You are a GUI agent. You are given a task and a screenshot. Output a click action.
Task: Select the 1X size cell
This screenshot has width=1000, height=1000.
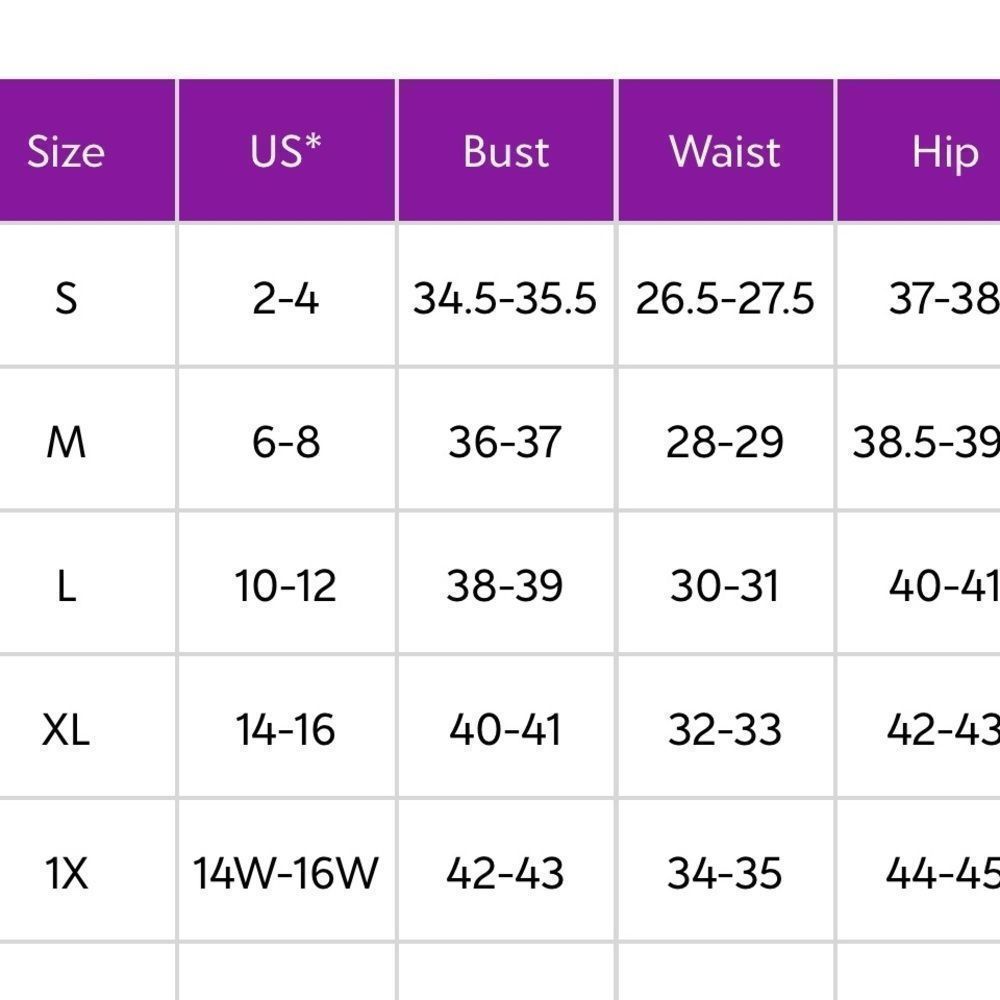66,874
